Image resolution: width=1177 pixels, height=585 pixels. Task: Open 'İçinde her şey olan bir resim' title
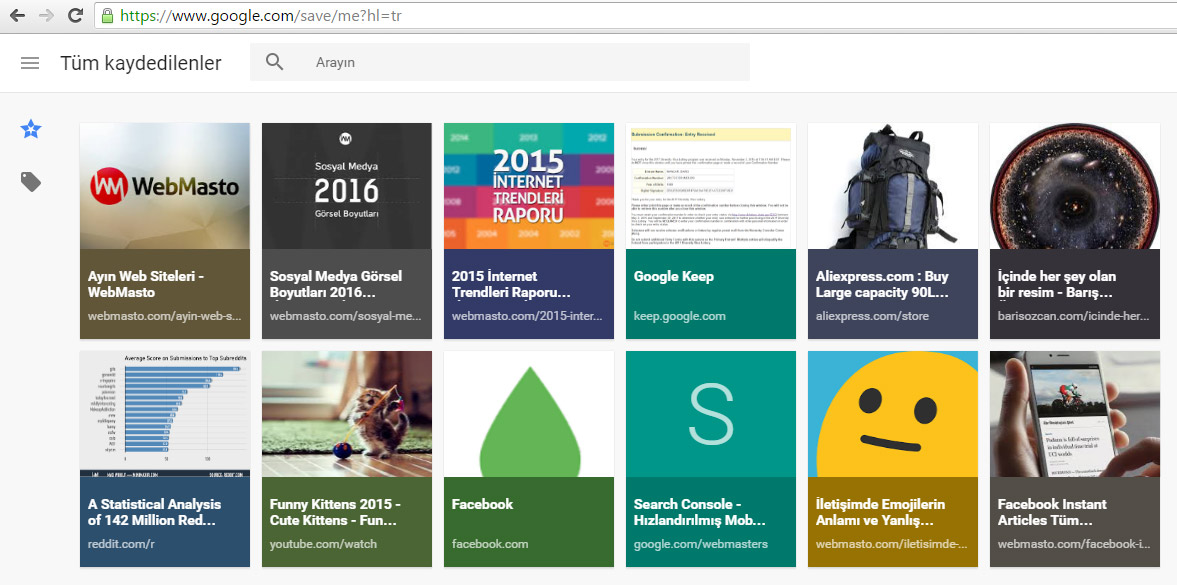[1057, 284]
